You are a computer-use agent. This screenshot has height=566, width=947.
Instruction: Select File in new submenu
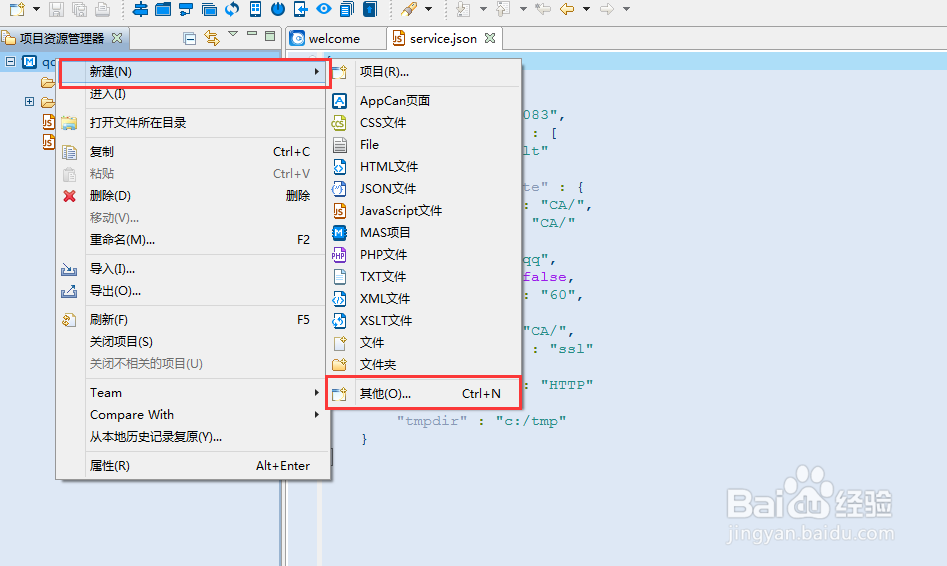pyautogui.click(x=425, y=145)
